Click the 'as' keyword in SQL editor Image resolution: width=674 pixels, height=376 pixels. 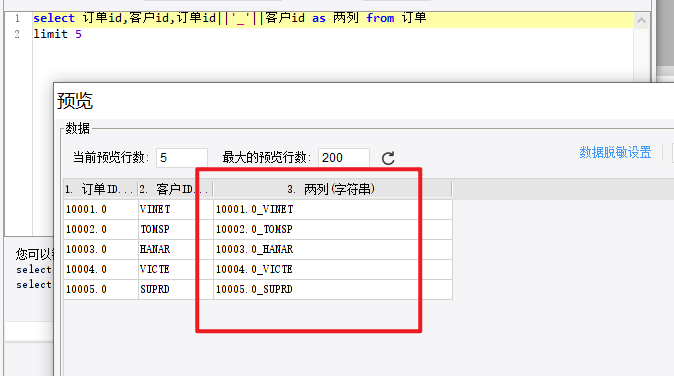pyautogui.click(x=319, y=18)
